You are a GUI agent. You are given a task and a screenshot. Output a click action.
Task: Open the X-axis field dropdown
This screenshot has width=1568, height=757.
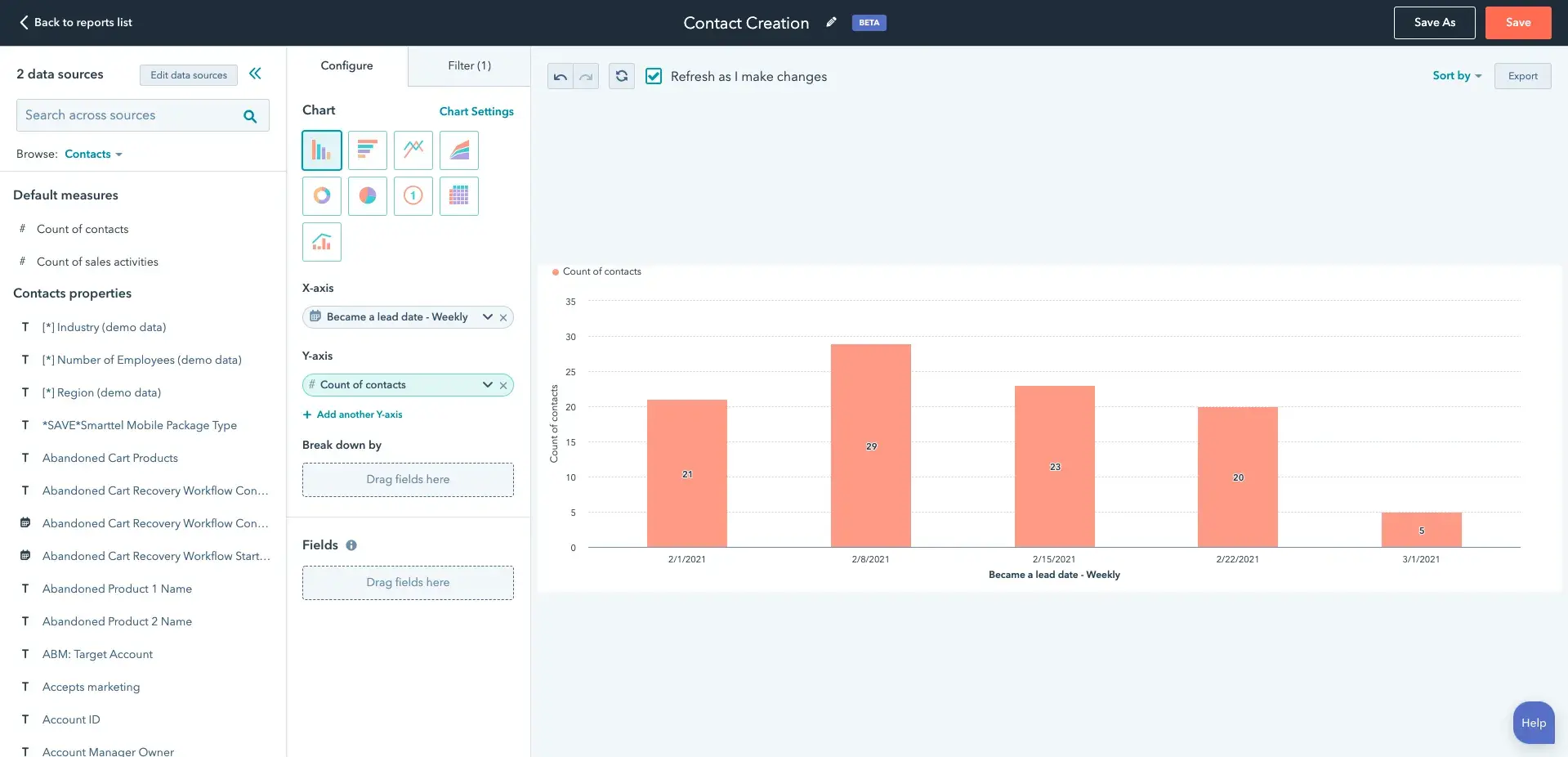[x=487, y=317]
